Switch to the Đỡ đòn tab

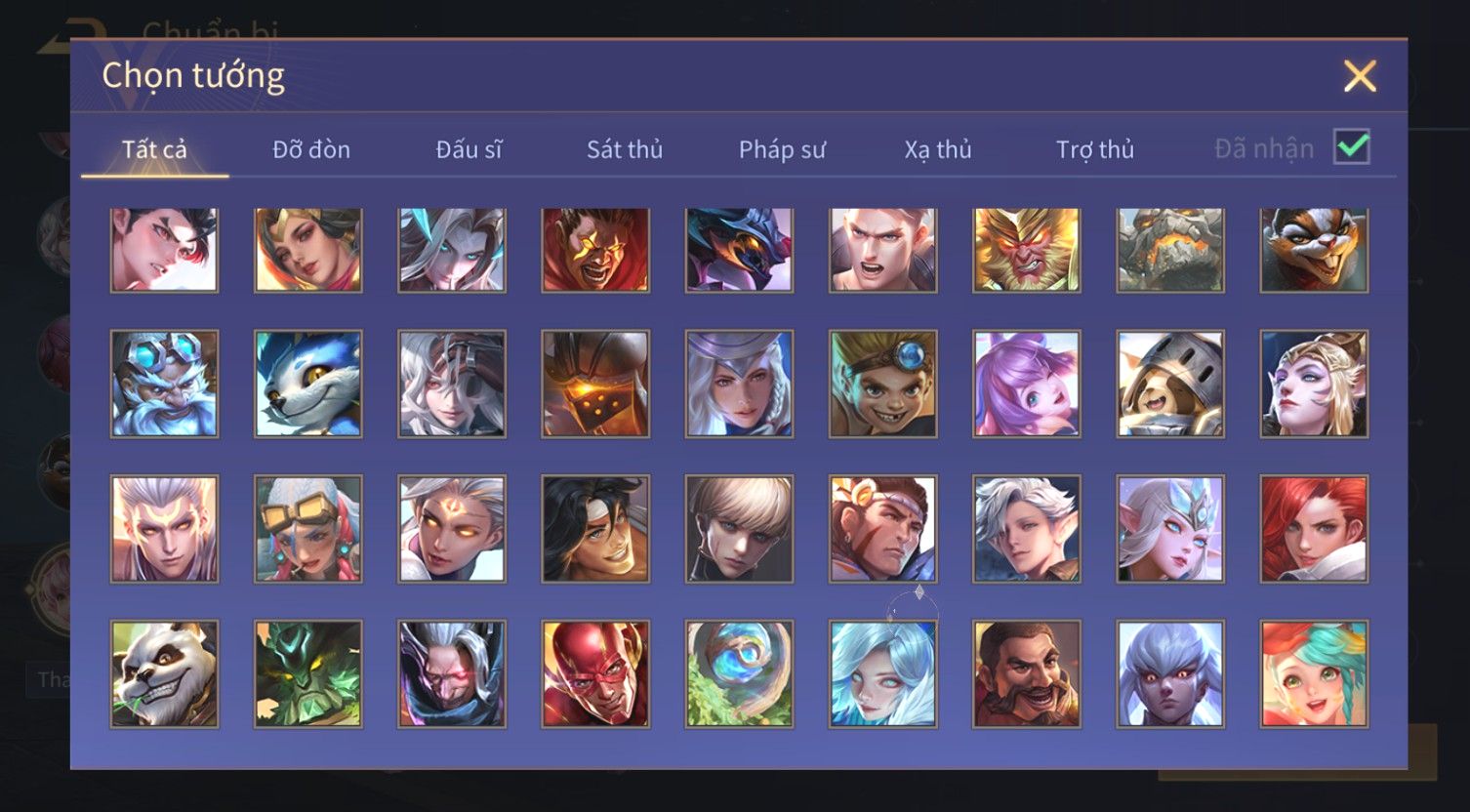click(x=311, y=149)
